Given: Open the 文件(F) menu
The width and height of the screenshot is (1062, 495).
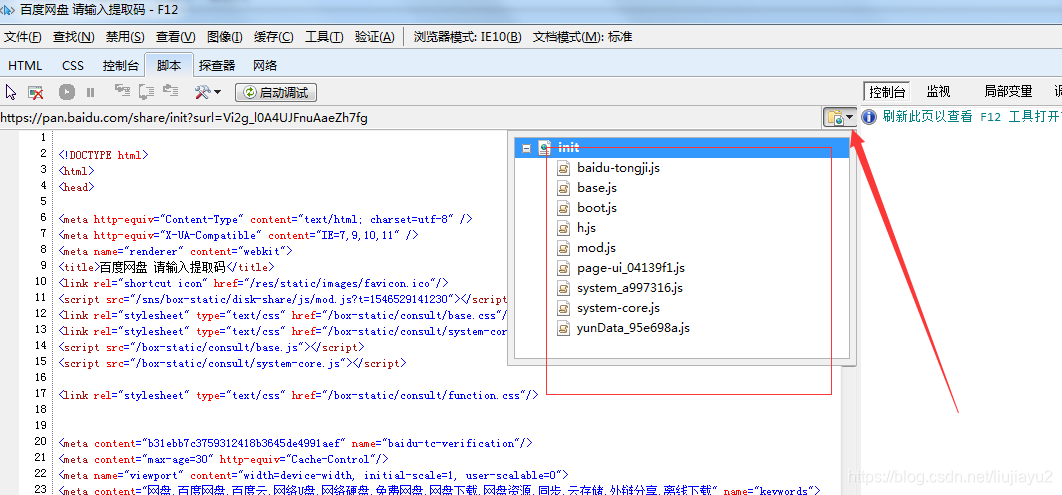Looking at the screenshot, I should point(23,37).
